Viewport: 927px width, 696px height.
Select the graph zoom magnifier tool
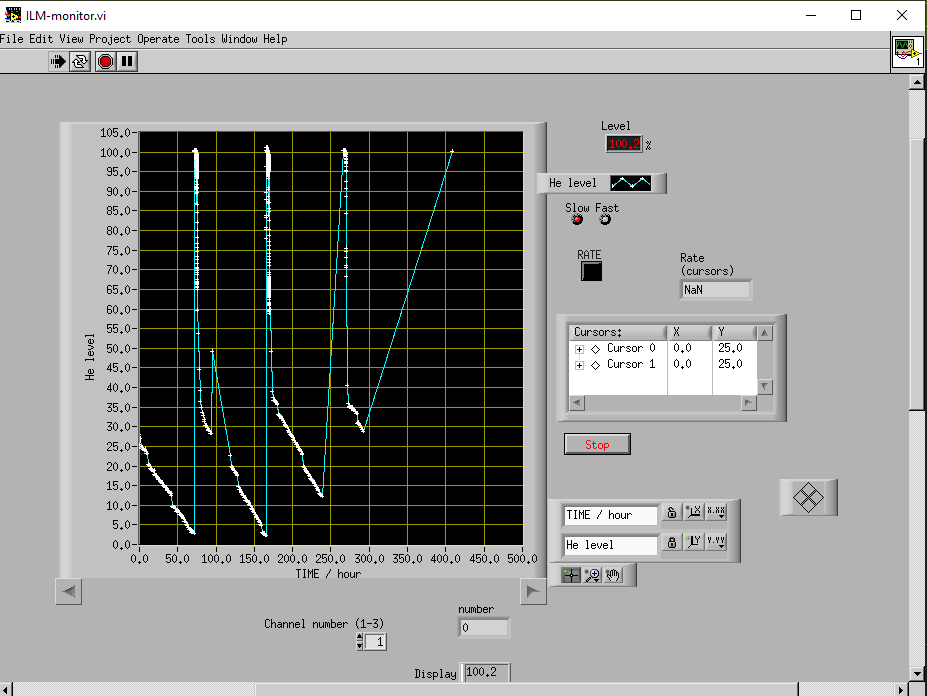(591, 575)
